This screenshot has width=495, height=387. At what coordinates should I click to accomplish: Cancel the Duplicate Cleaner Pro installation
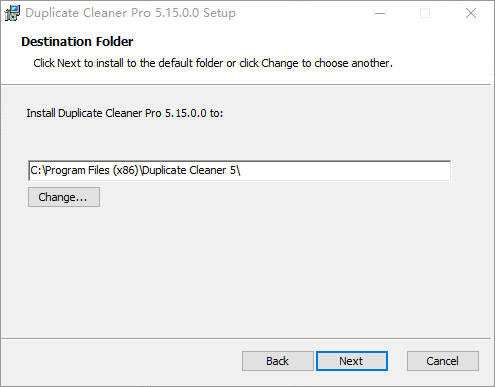443,361
